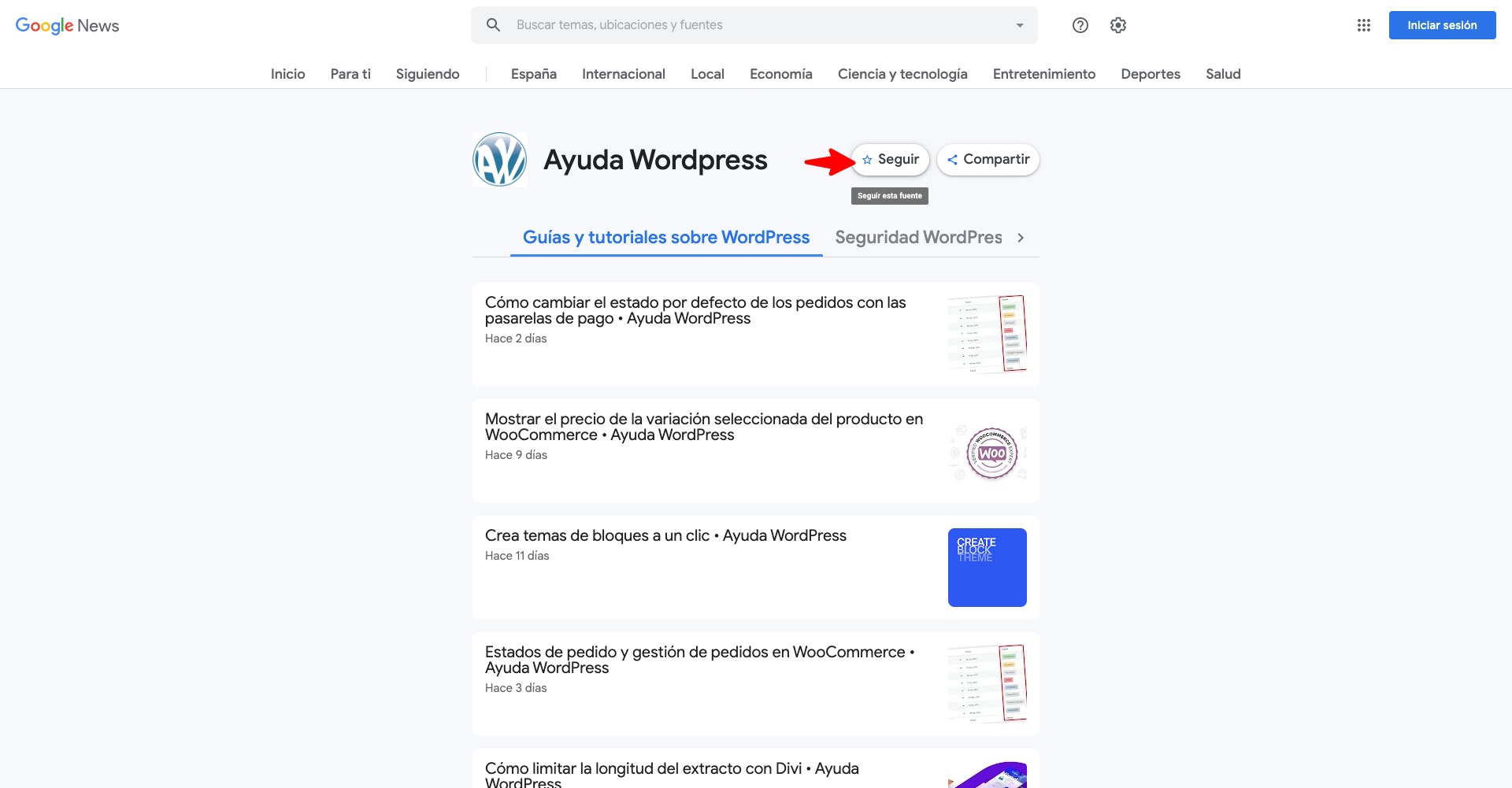1512x788 pixels.
Task: Select the Guías y tutoriales sobre WordPress tab
Action: 666,237
